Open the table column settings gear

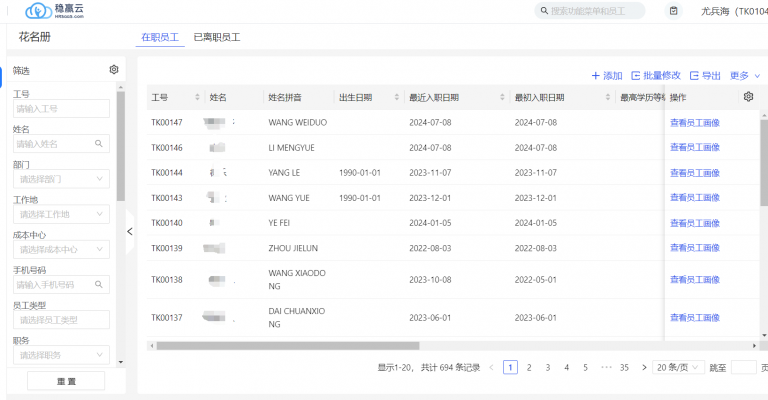[x=747, y=97]
